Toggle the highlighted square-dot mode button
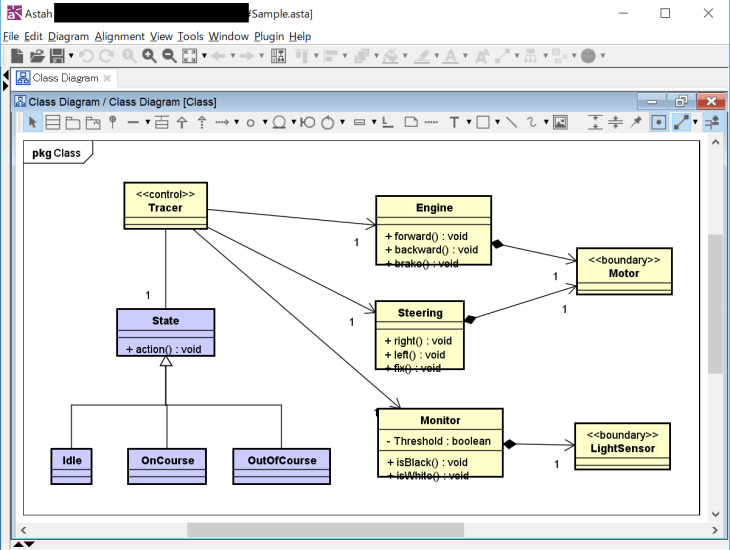Image resolution: width=730 pixels, height=550 pixels. pos(659,122)
